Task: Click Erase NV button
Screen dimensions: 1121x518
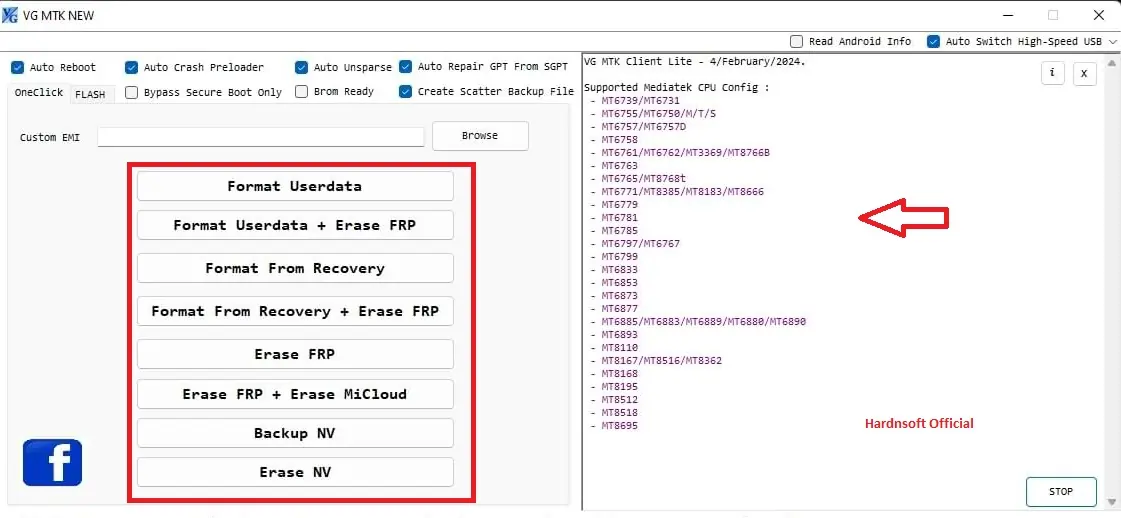Action: pyautogui.click(x=295, y=472)
